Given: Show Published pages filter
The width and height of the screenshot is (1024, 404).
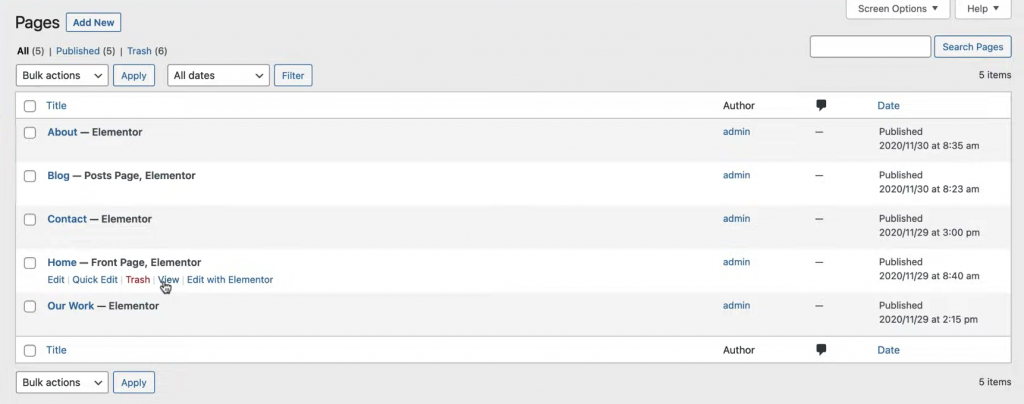Looking at the screenshot, I should point(77,51).
